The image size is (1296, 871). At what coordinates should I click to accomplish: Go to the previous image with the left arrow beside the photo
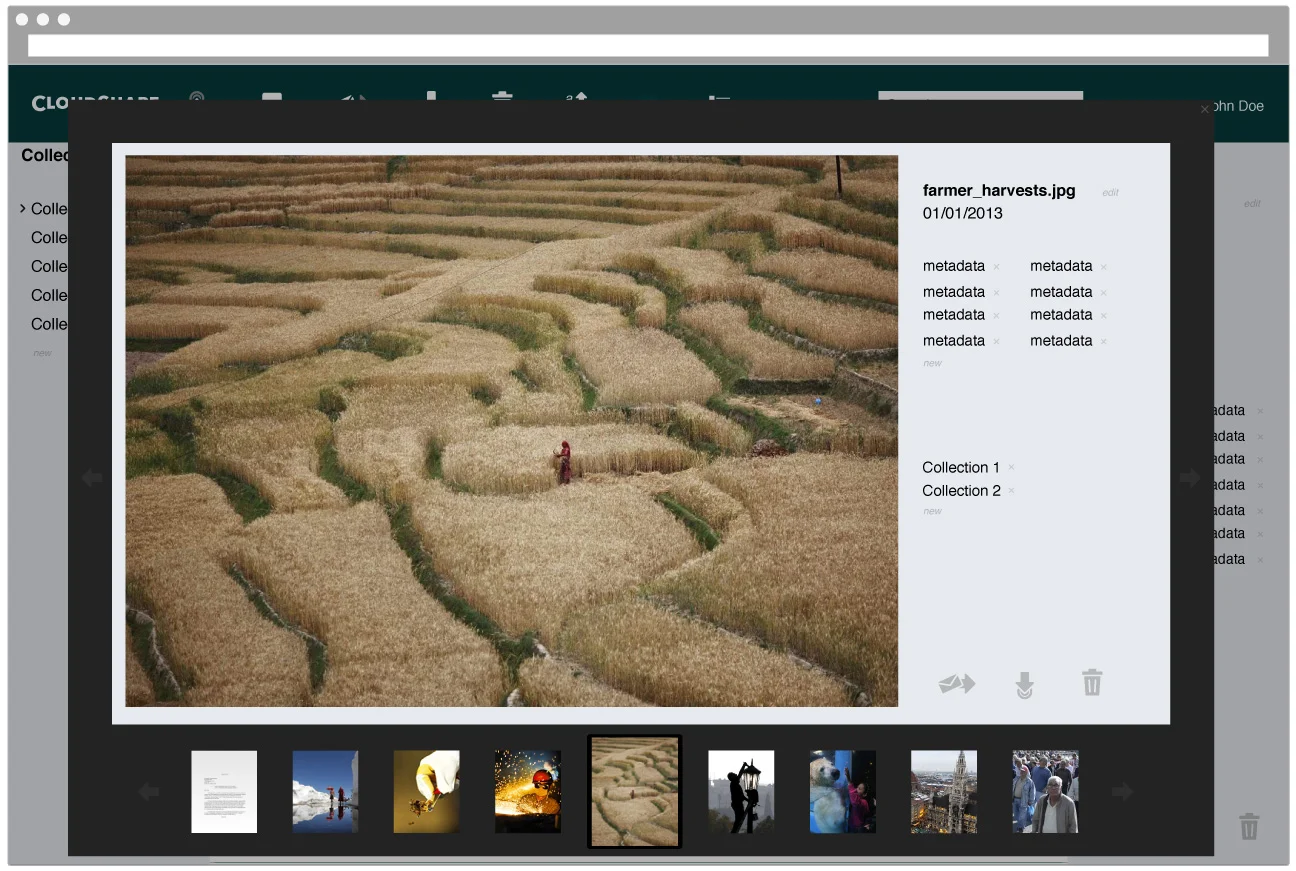[92, 478]
